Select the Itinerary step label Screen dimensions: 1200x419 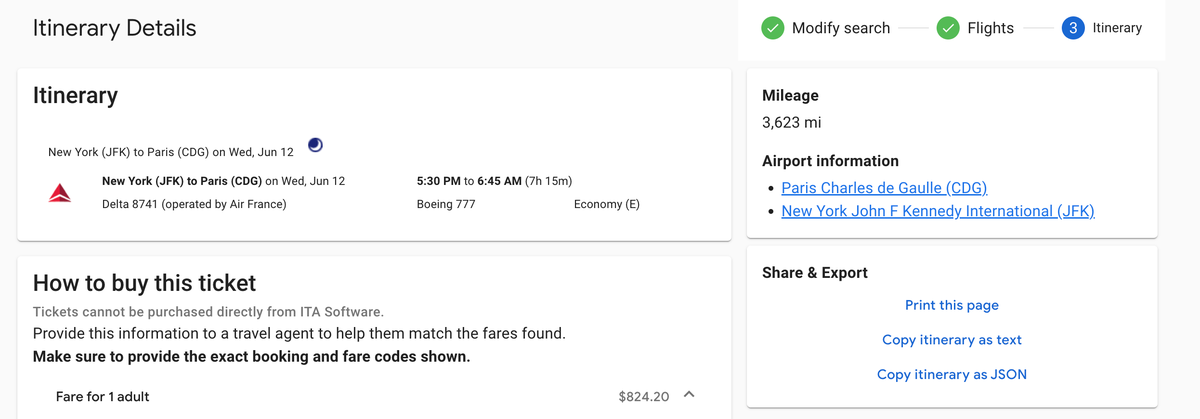(1117, 28)
